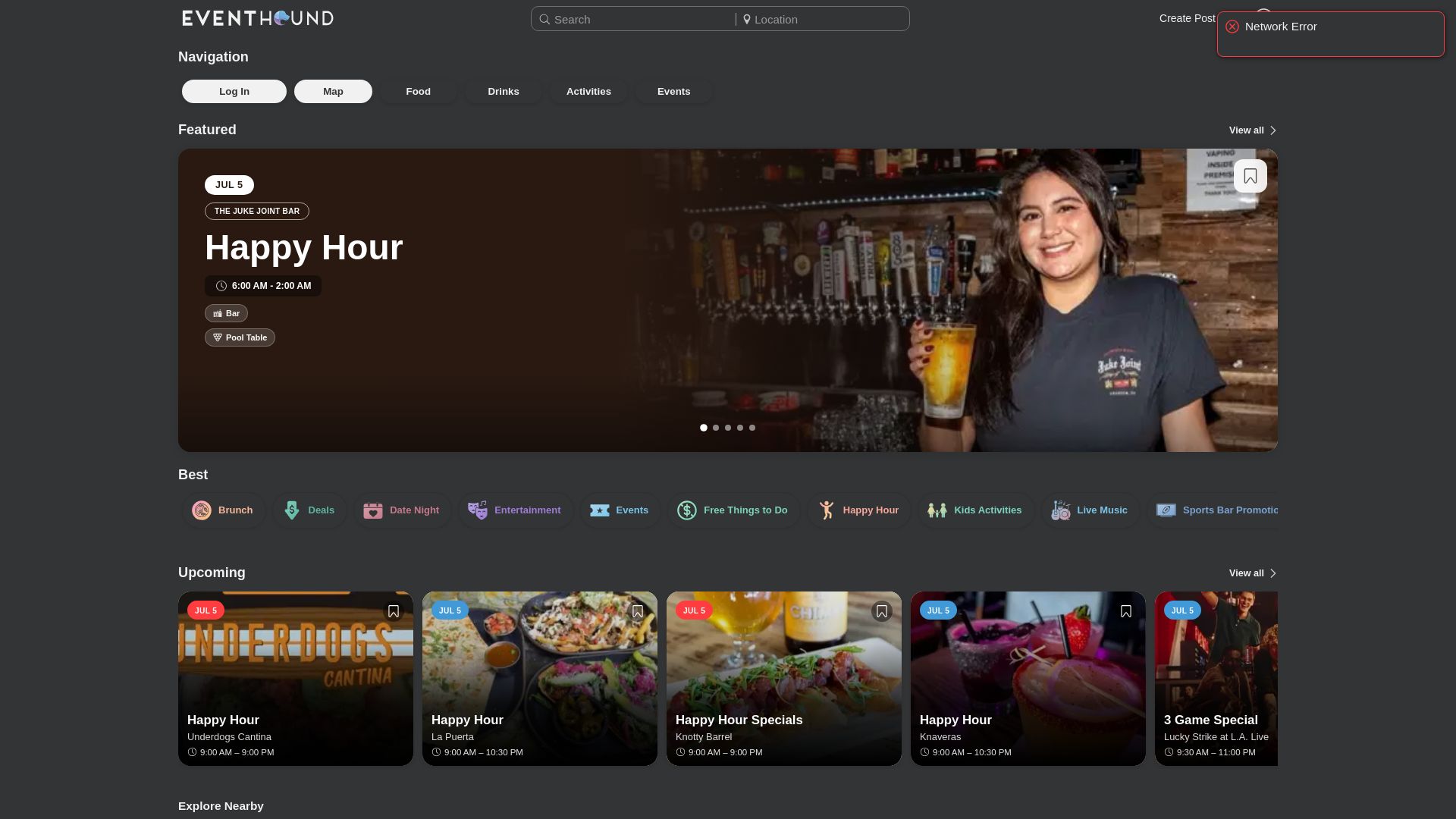
Task: Go to third featured carousel dot
Action: tap(728, 428)
